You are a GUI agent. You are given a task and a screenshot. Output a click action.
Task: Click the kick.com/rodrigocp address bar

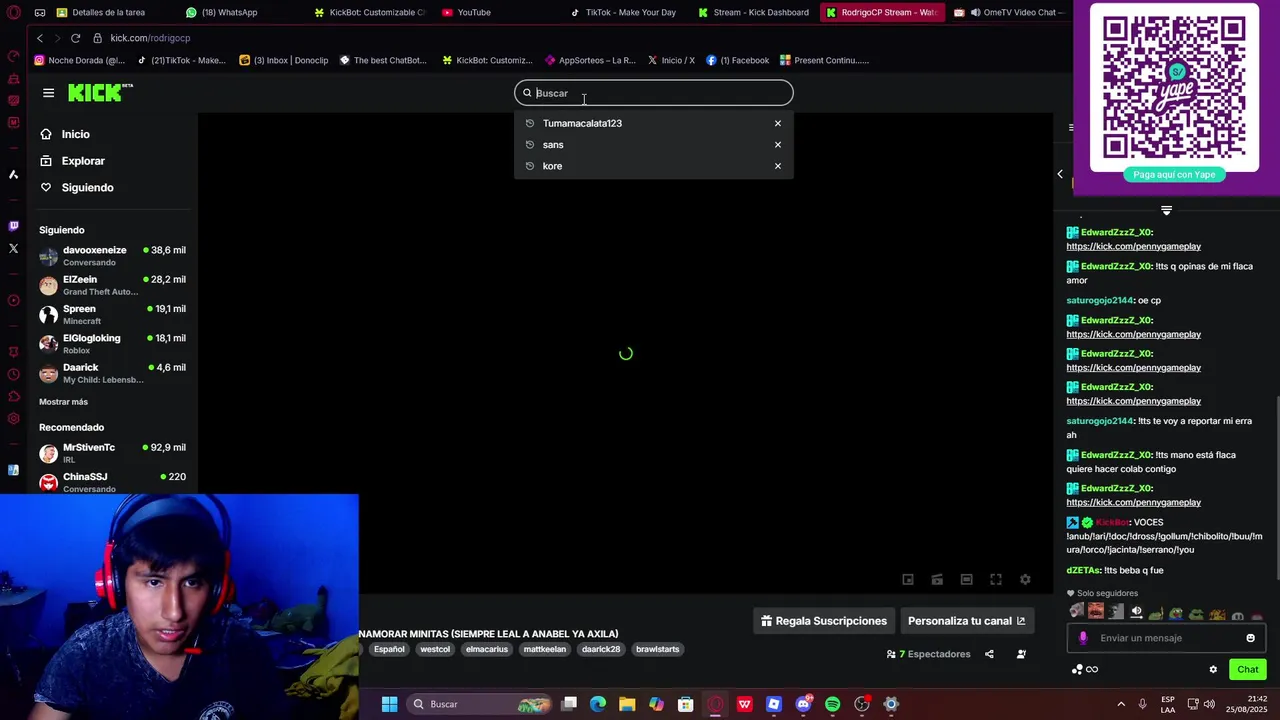coord(150,38)
